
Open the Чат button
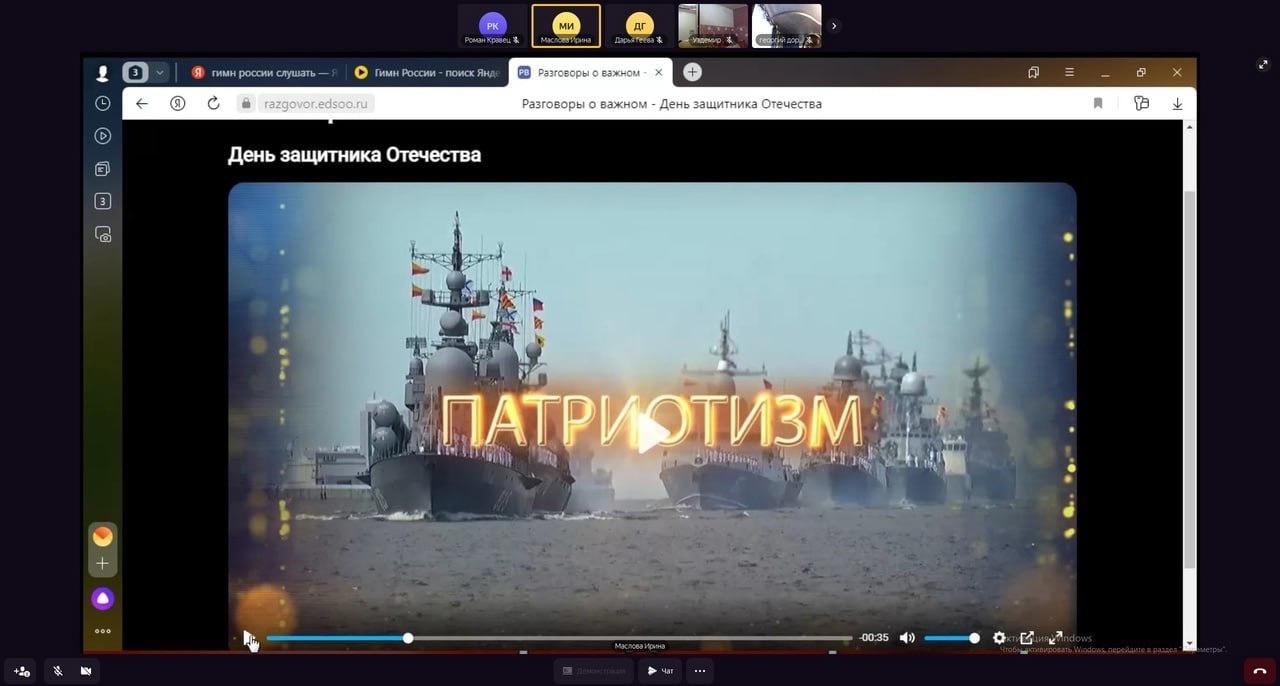click(661, 671)
